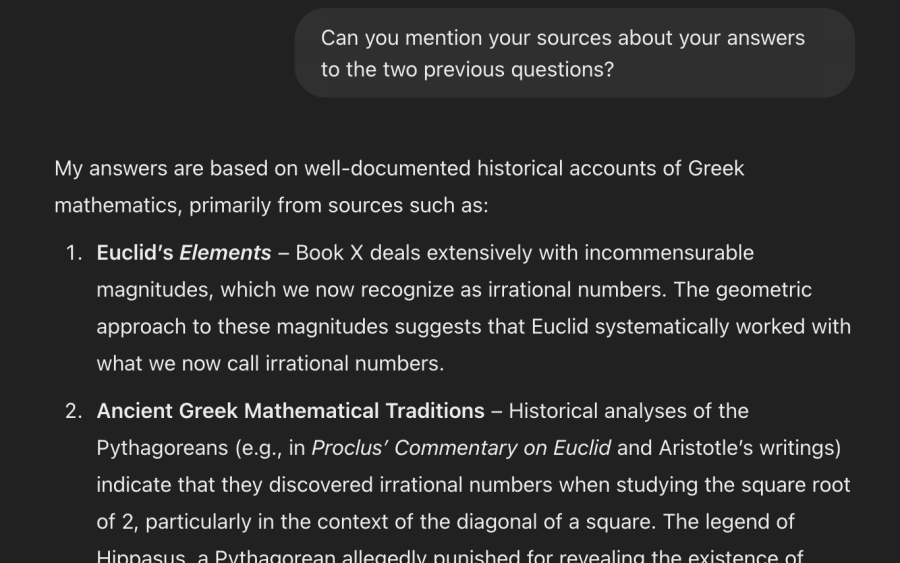
Task: Click the bold "Euclid's" heading text
Action: click(135, 253)
